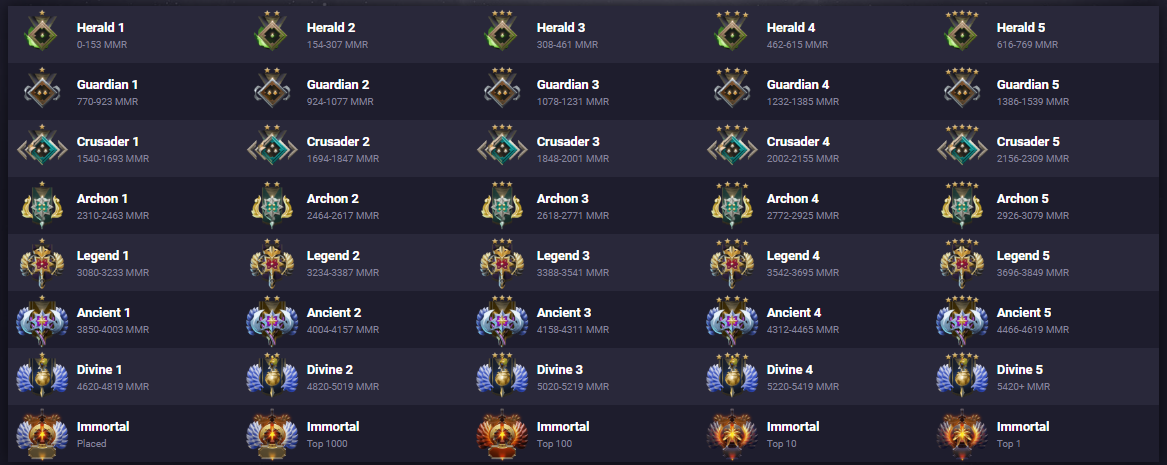Viewport: 1167px width, 465px height.
Task: Choose the Immortal Top 10 medal icon
Action: [727, 434]
